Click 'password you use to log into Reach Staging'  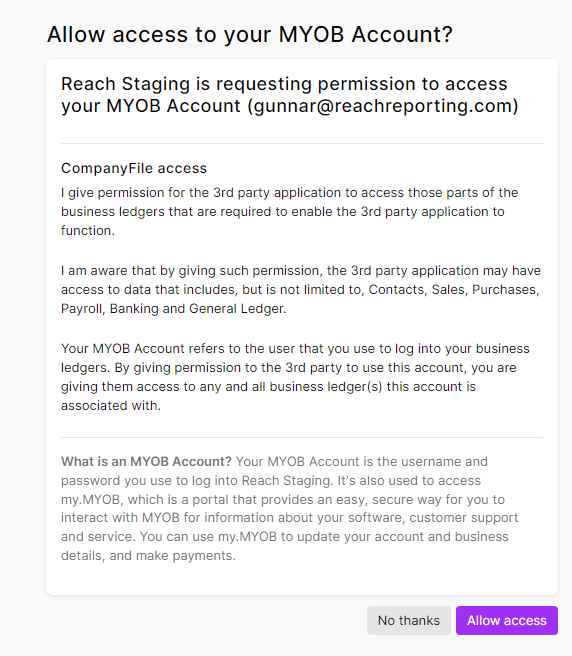coord(198,481)
